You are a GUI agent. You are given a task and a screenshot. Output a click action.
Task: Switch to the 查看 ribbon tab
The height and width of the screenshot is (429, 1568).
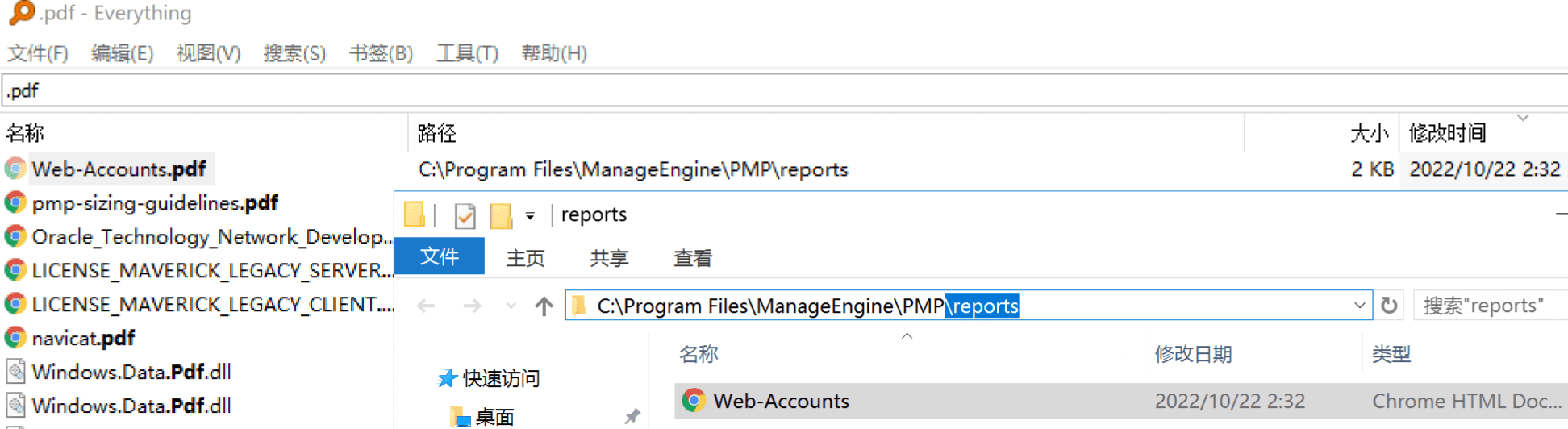coord(693,258)
